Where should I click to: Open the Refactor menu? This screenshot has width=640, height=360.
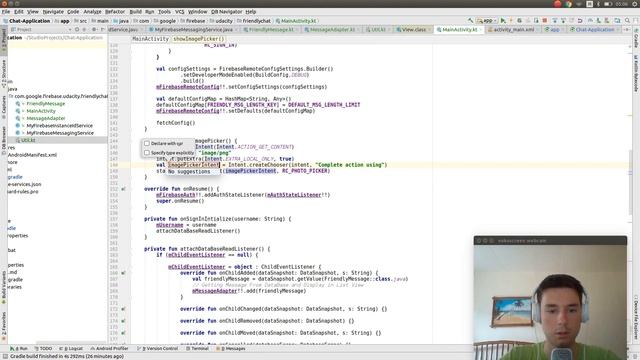[x=115, y=12]
